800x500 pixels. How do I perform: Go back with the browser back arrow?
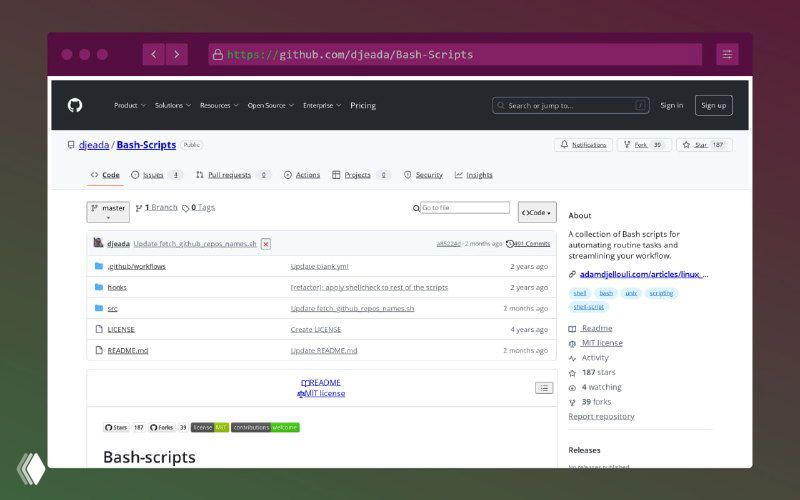(154, 54)
